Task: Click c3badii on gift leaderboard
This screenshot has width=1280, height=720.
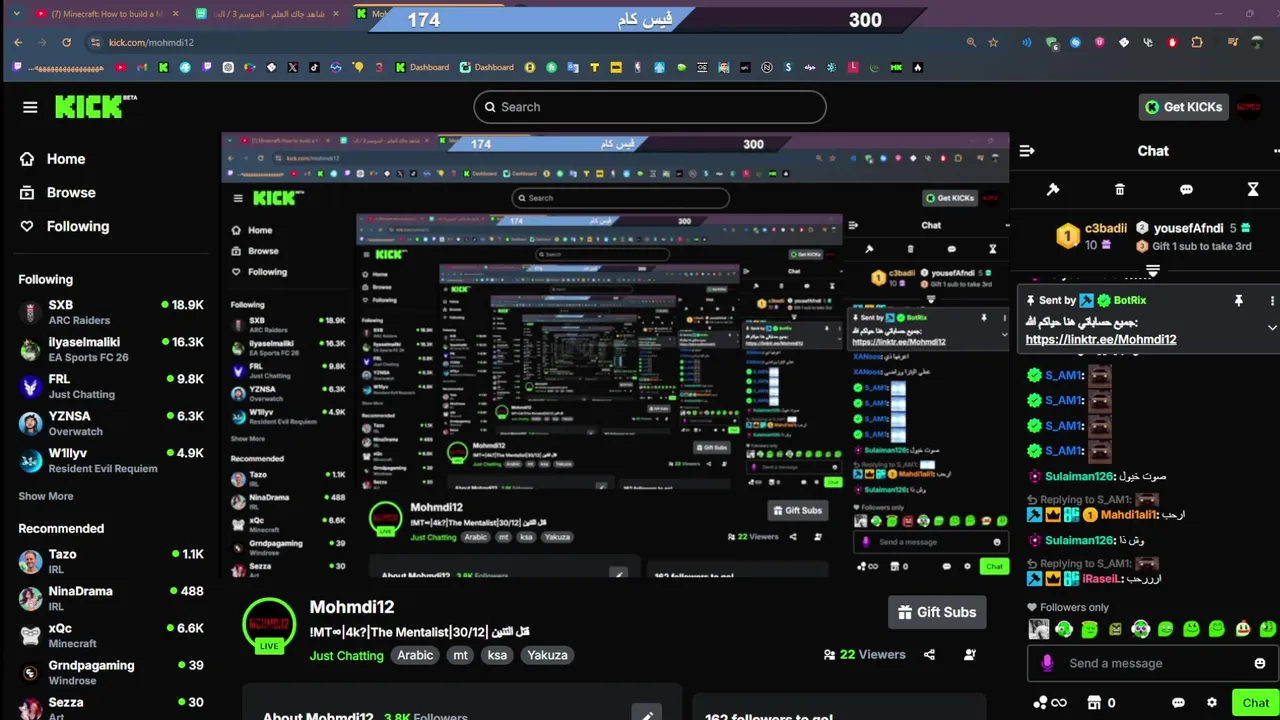Action: point(1106,228)
